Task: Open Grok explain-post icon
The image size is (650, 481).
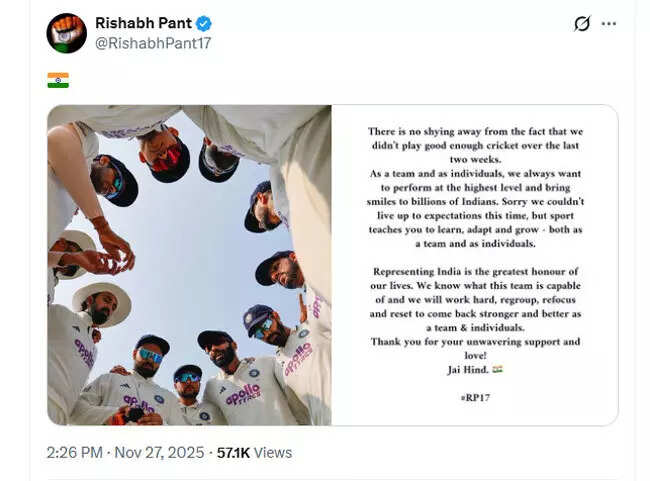Action: (x=582, y=24)
